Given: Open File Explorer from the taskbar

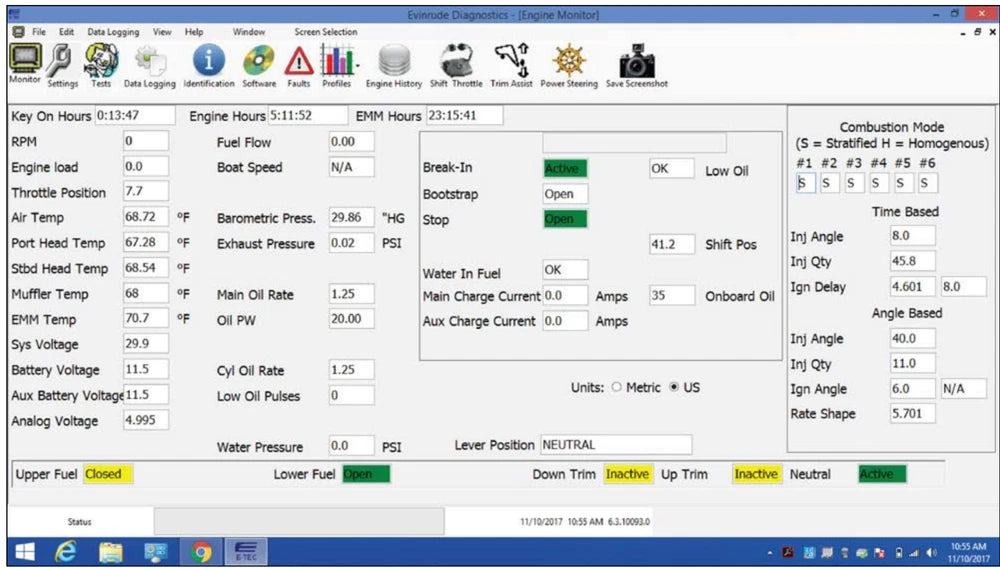Looking at the screenshot, I should (x=111, y=552).
